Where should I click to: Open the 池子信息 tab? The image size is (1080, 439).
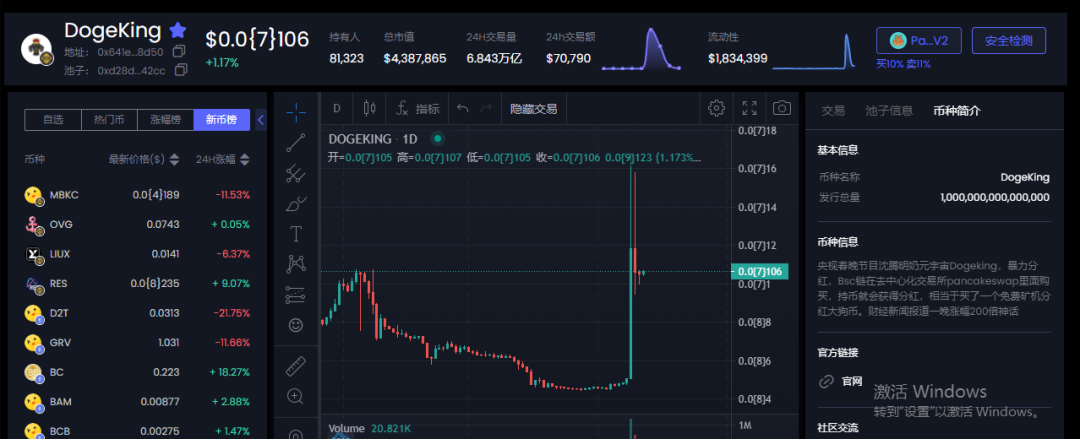tap(889, 110)
